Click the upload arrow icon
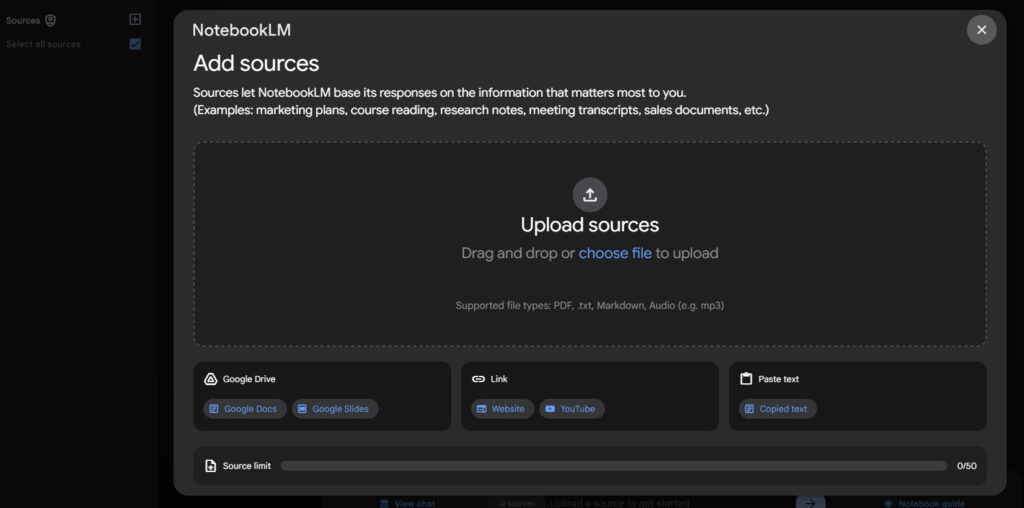 tap(590, 195)
